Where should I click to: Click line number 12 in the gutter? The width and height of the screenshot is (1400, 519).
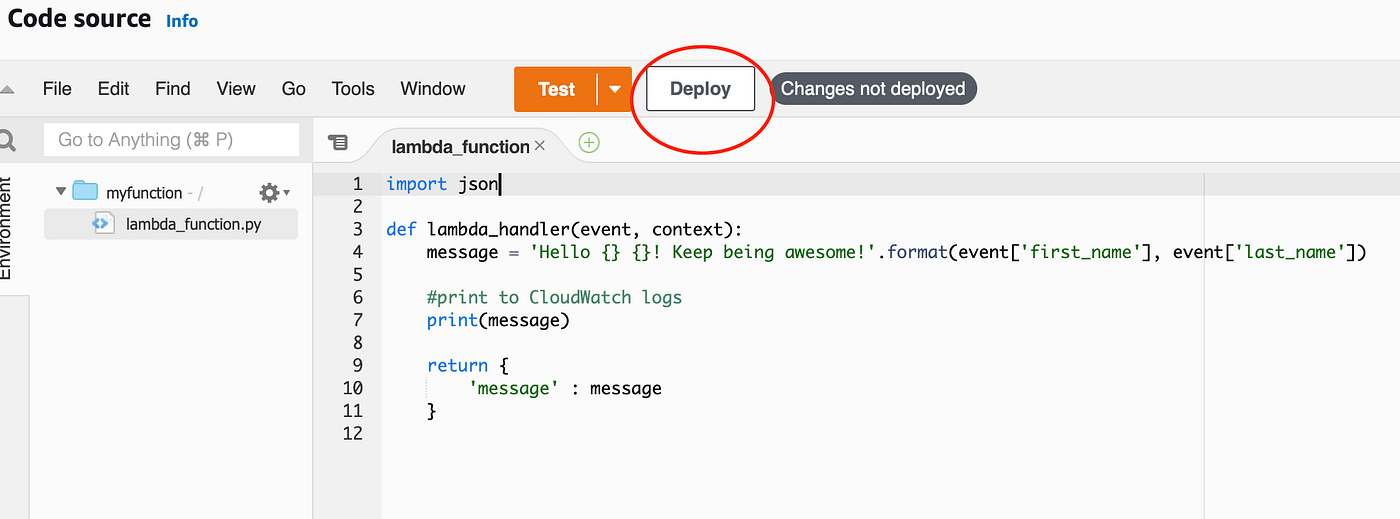tap(353, 433)
